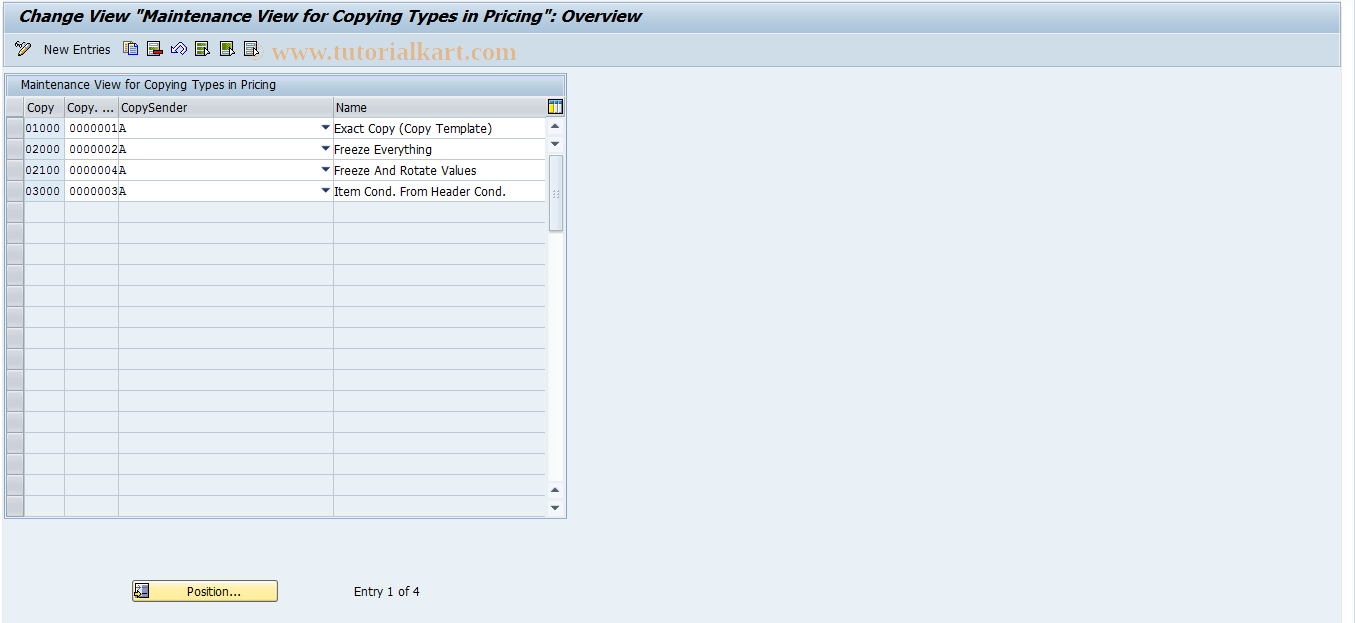Viewport: 1355px width, 623px height.
Task: Click cell with copy type 01000
Action: pos(44,128)
